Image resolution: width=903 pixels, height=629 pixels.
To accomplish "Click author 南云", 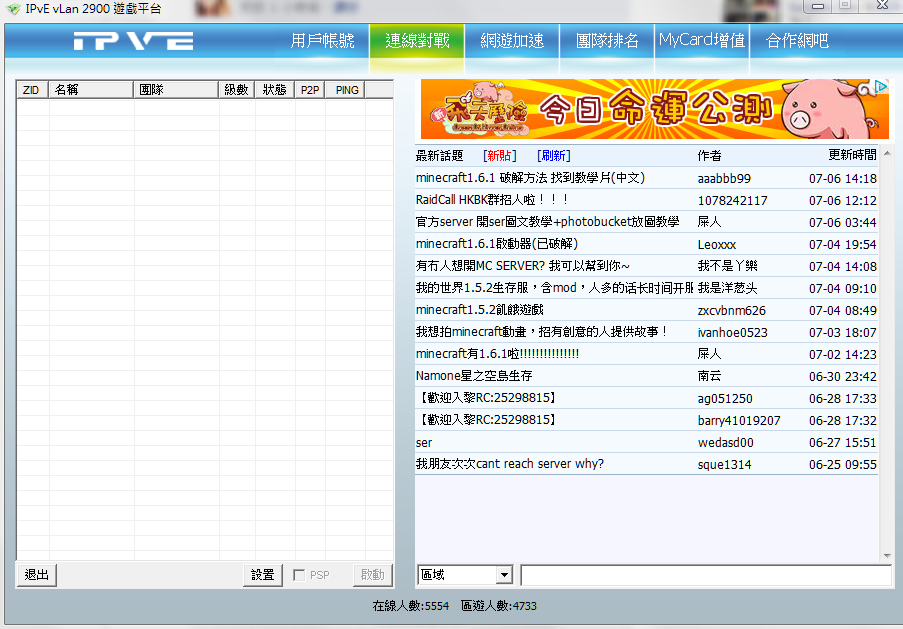I will (709, 376).
